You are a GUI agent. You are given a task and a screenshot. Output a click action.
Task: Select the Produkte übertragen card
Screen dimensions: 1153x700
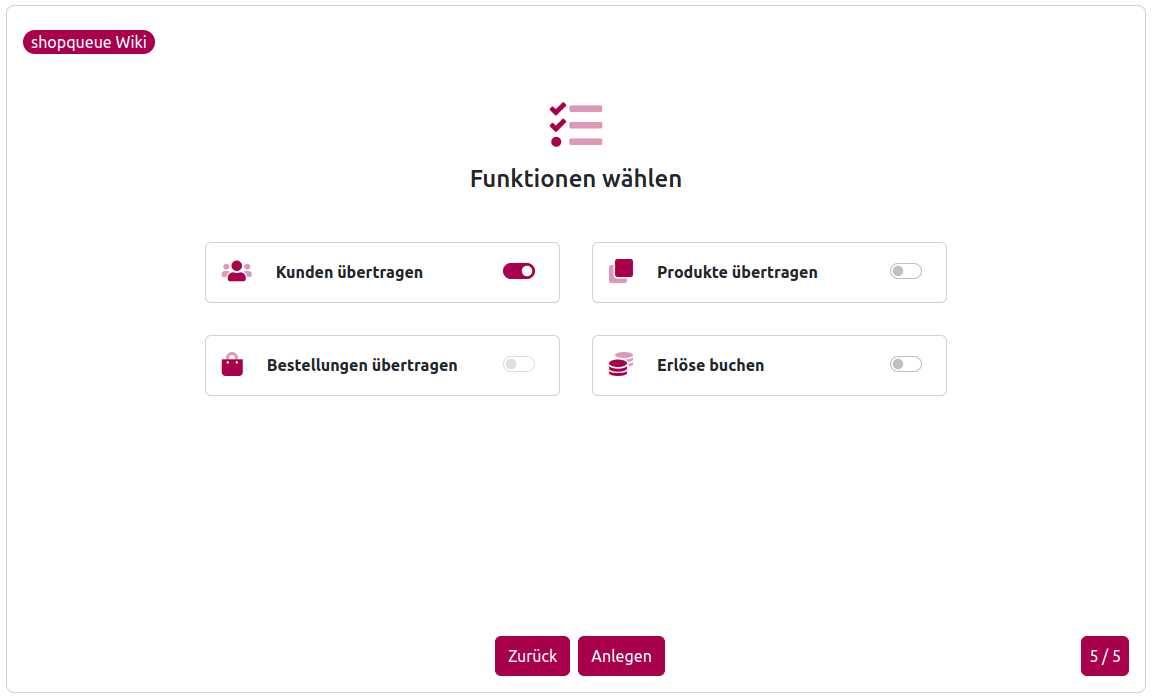click(769, 272)
